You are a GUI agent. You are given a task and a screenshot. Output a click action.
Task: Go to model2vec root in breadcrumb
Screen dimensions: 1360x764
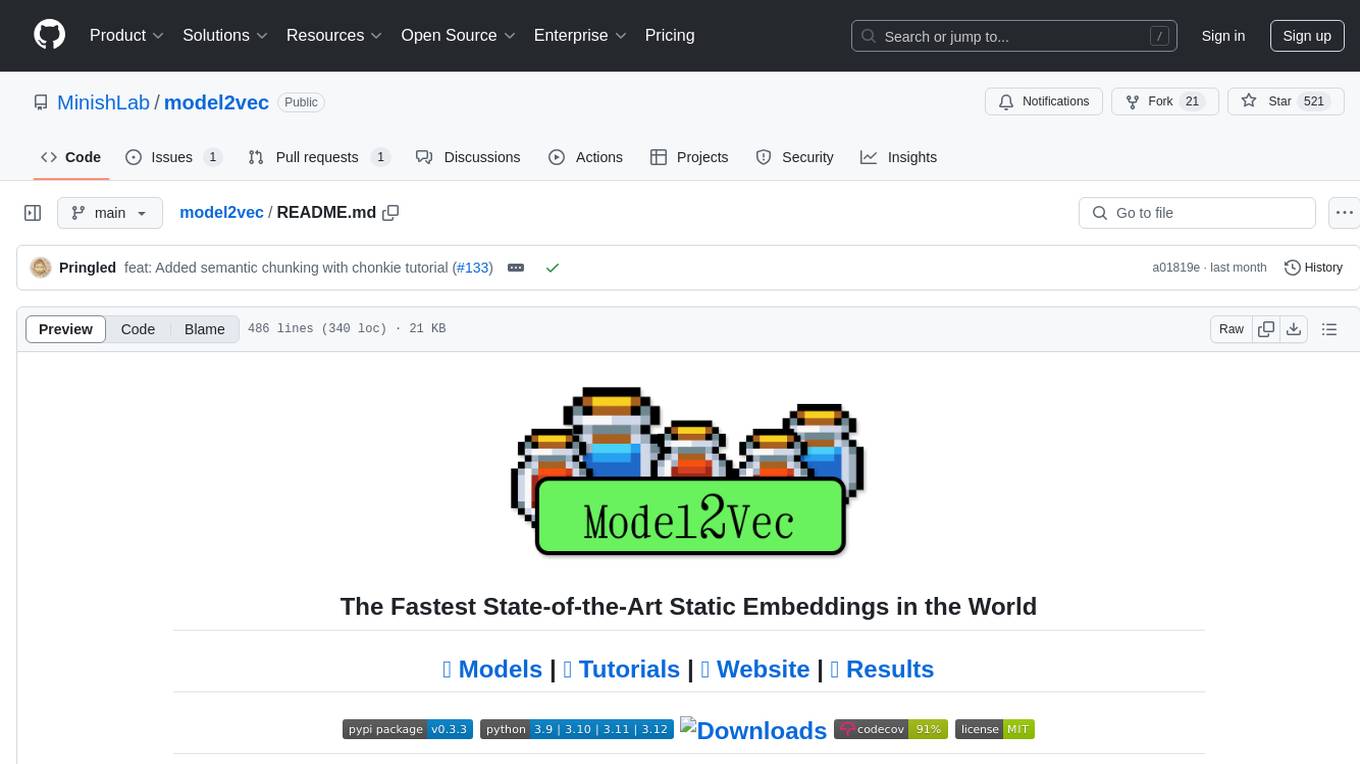tap(221, 213)
